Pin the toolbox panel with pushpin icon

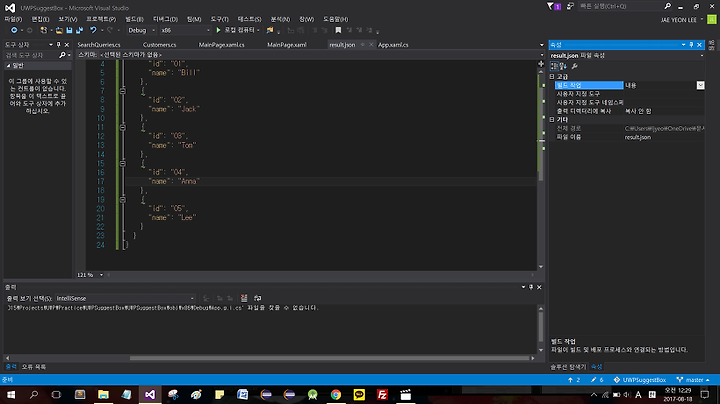pyautogui.click(x=58, y=45)
